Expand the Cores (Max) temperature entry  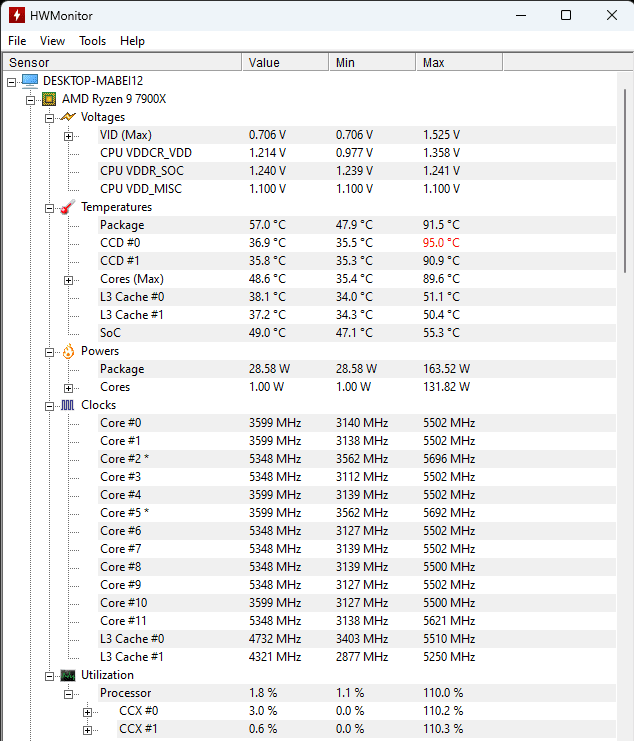69,280
